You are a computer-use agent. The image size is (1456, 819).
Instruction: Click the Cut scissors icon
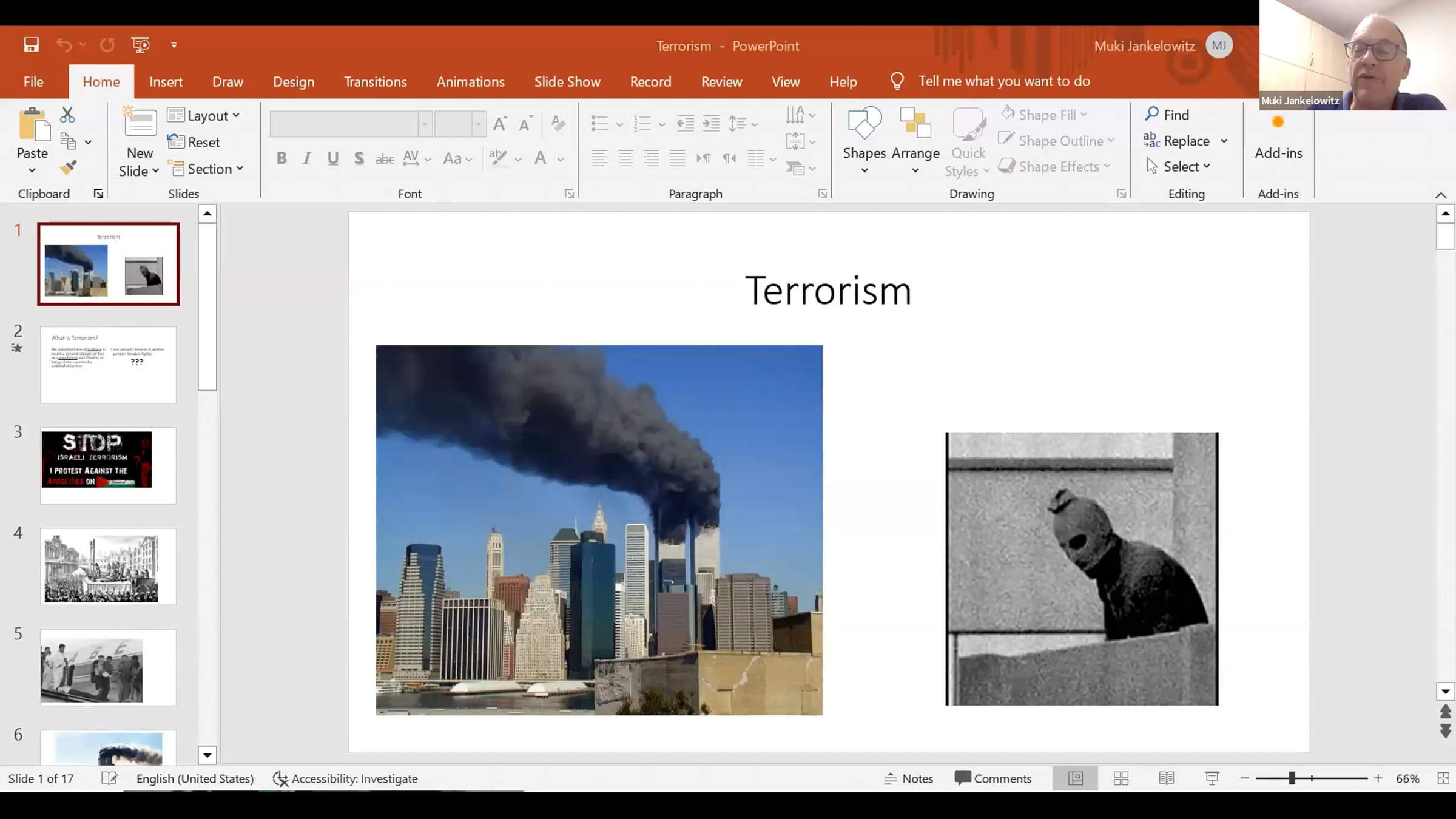point(67,115)
